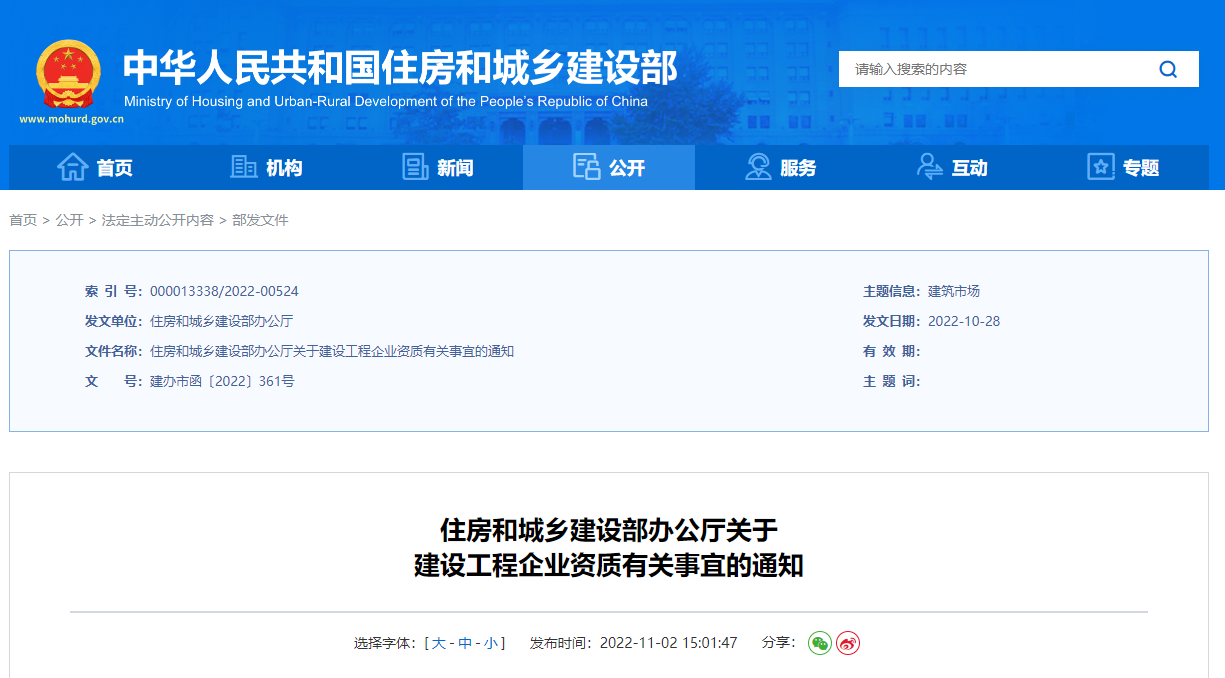Share the article via the WeChat icon
Viewport: 1225px width, 678px height.
[820, 644]
